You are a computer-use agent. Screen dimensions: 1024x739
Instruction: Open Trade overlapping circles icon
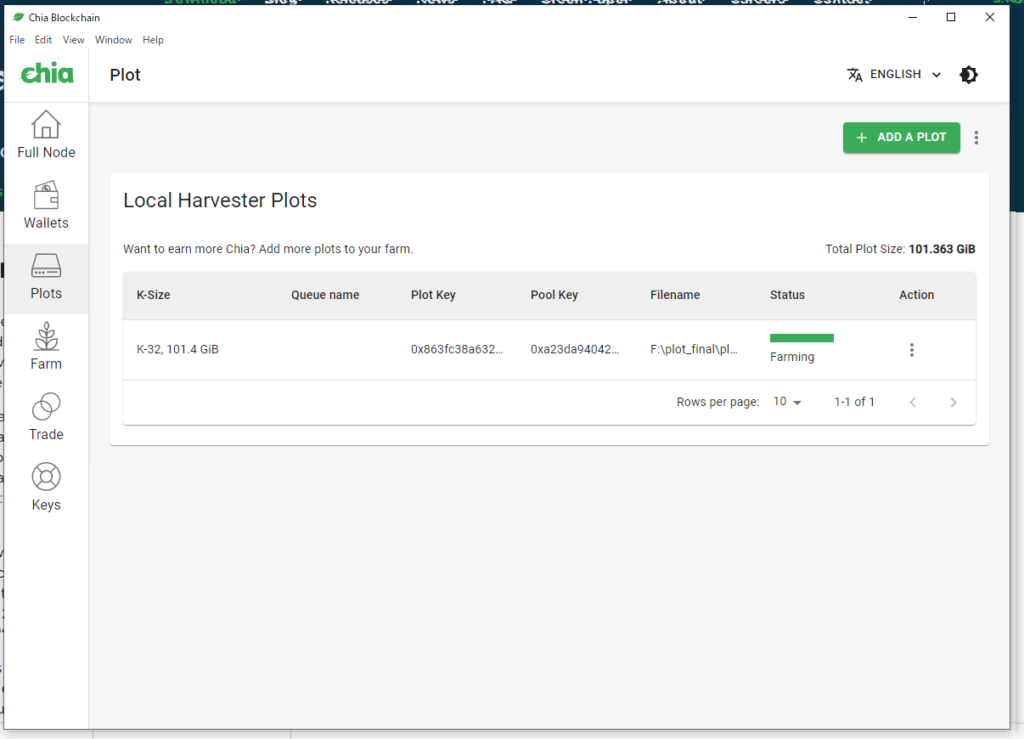tap(46, 407)
